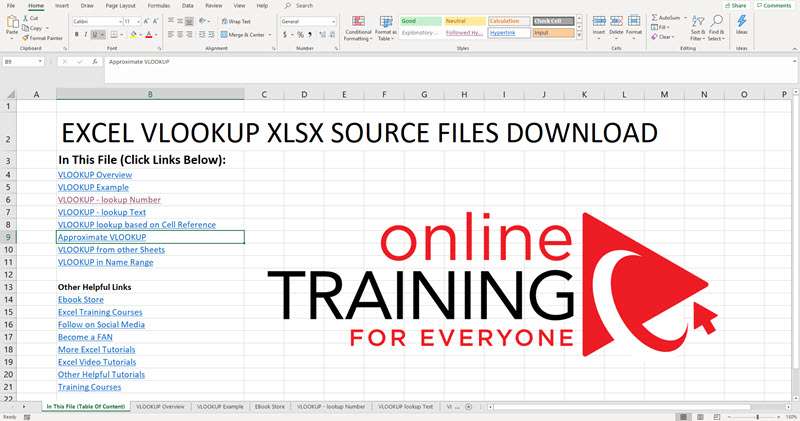Viewport: 800px width, 421px height.
Task: Open the Calibri font name dropdown
Action: click(120, 21)
